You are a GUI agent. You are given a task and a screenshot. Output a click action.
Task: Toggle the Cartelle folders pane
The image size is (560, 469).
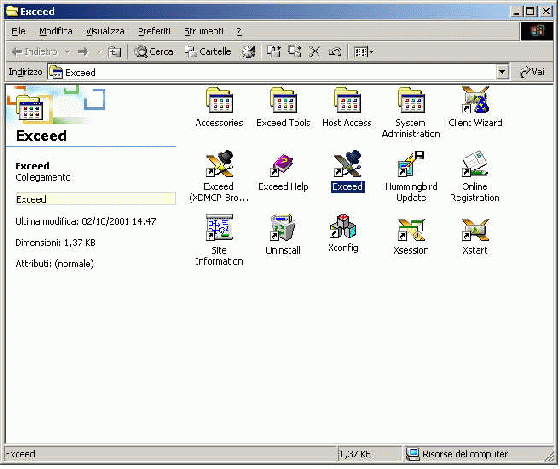coord(208,52)
